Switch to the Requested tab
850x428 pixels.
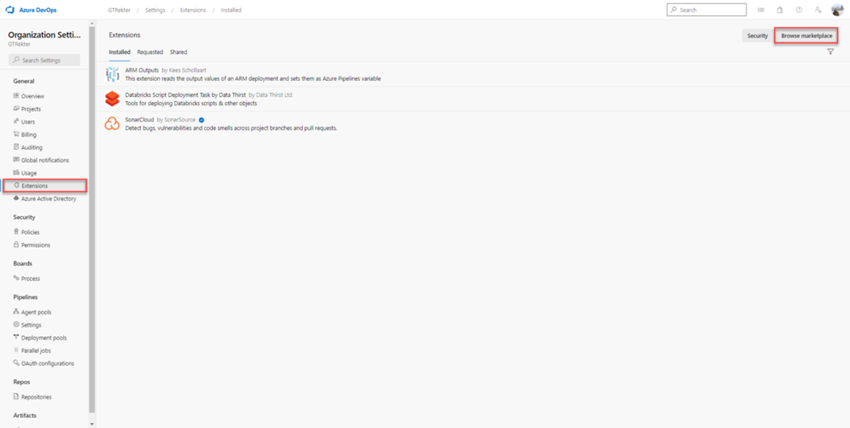tap(150, 52)
